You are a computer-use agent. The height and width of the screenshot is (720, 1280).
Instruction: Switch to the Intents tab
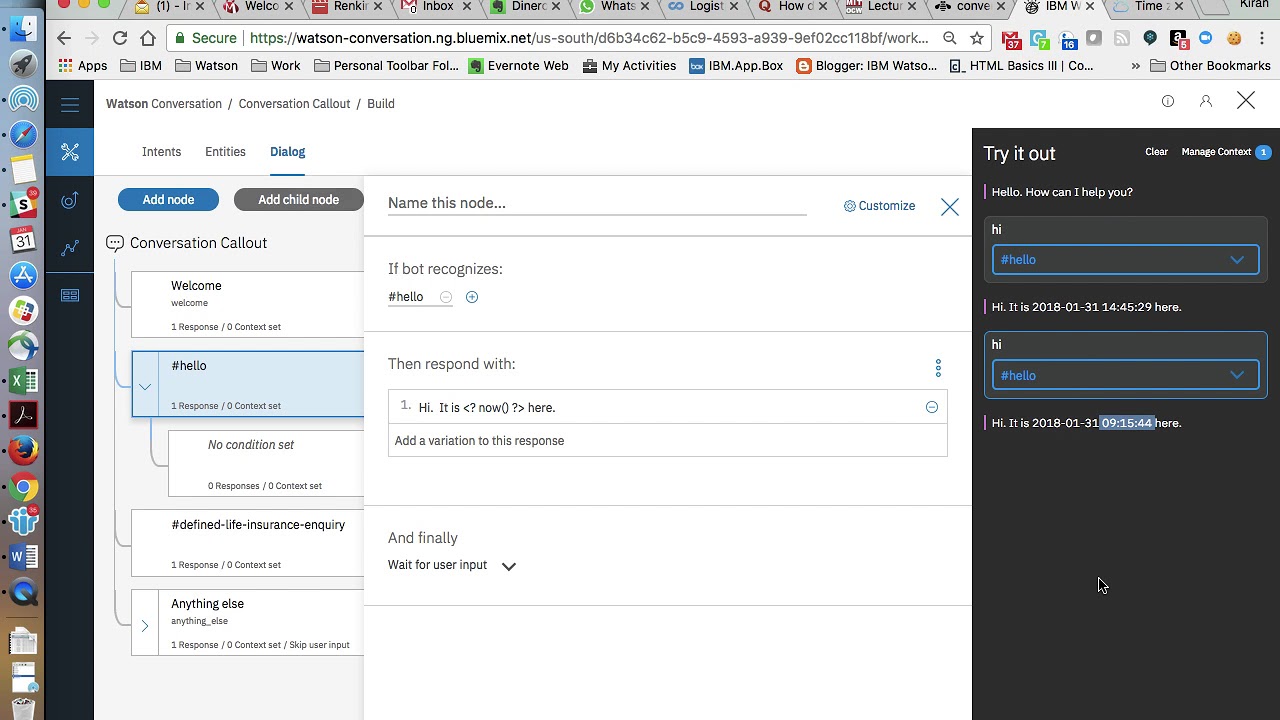(x=161, y=152)
